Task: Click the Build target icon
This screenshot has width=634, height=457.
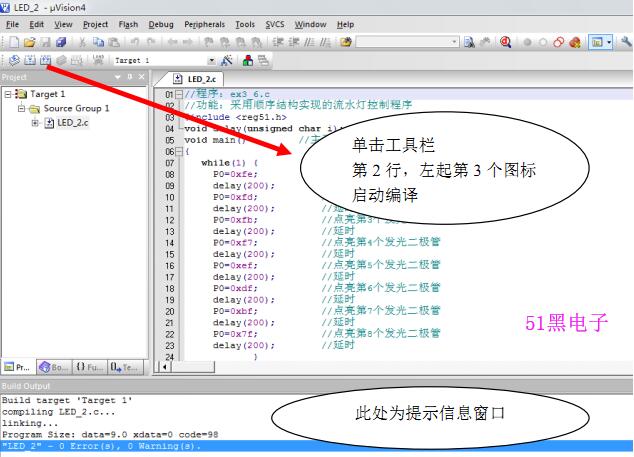Action: point(30,61)
